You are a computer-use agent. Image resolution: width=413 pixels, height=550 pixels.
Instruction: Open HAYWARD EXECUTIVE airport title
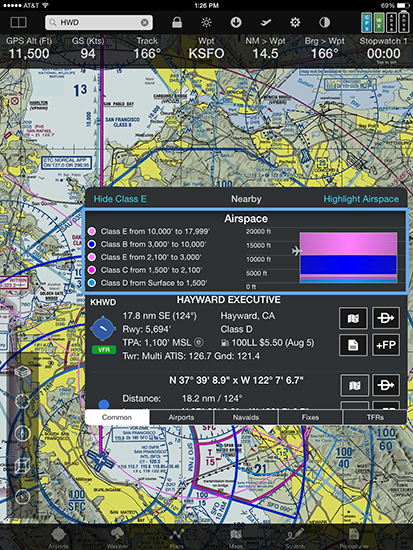pos(228,300)
